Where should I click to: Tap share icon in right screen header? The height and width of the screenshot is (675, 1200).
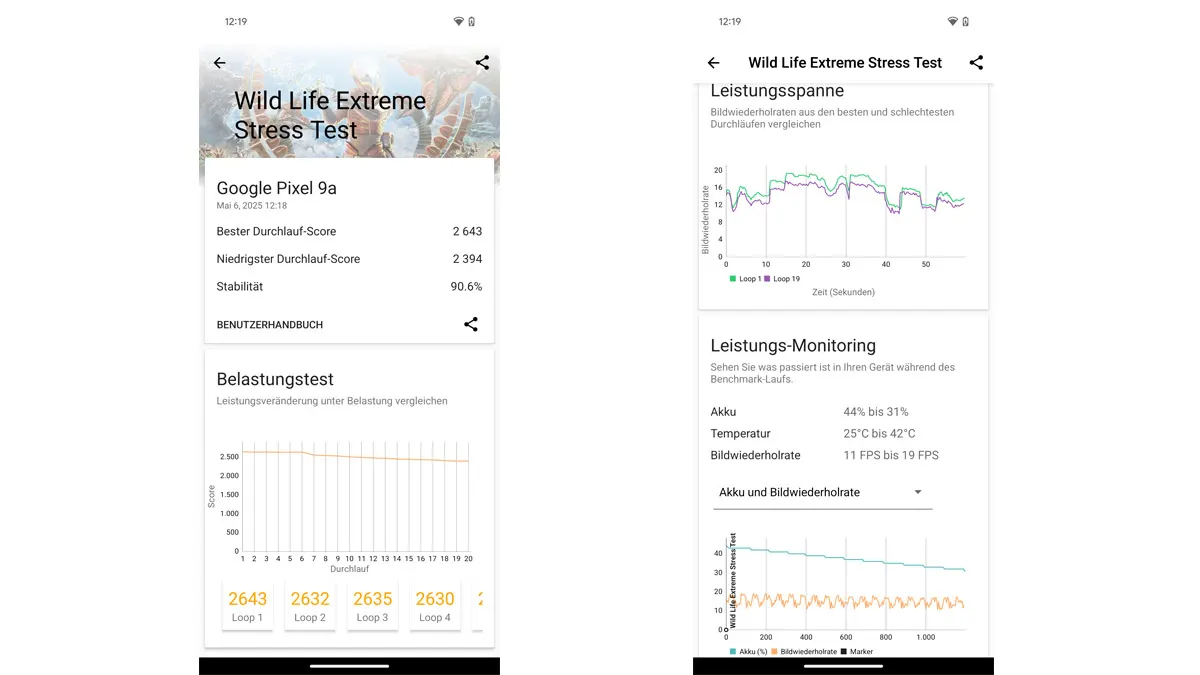click(977, 63)
